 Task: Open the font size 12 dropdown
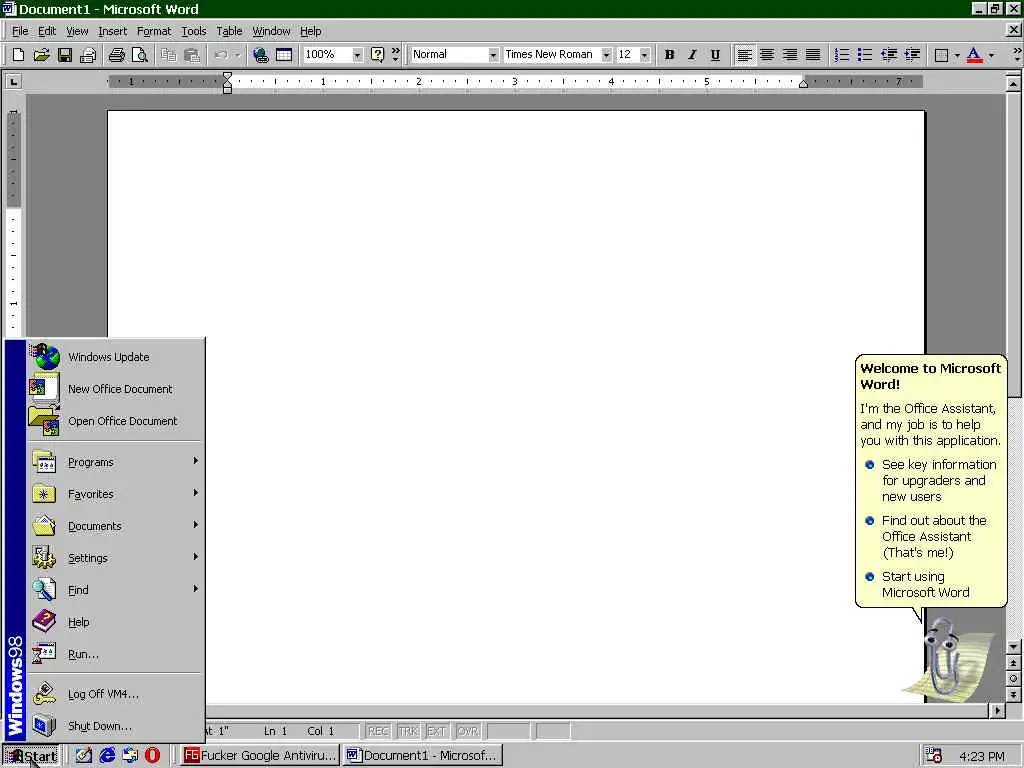click(x=645, y=55)
